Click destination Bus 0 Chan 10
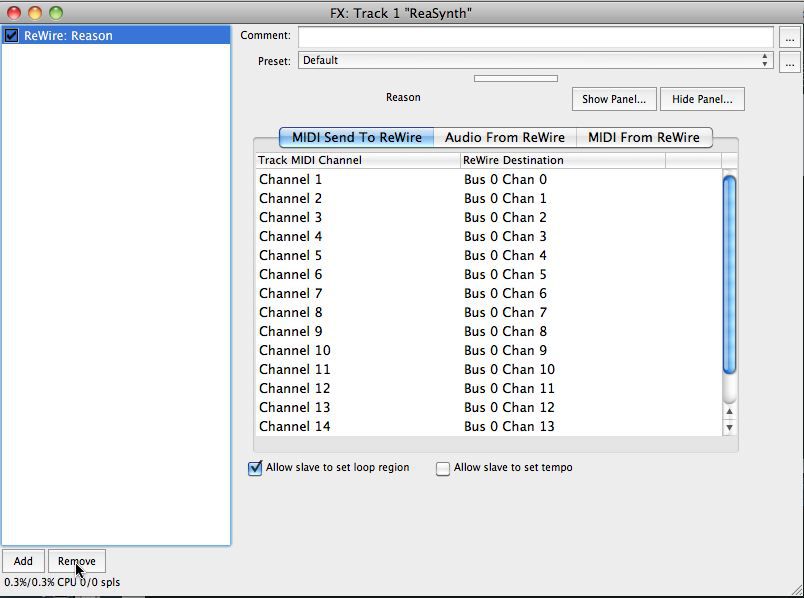The height and width of the screenshot is (598, 804). pyautogui.click(x=510, y=369)
